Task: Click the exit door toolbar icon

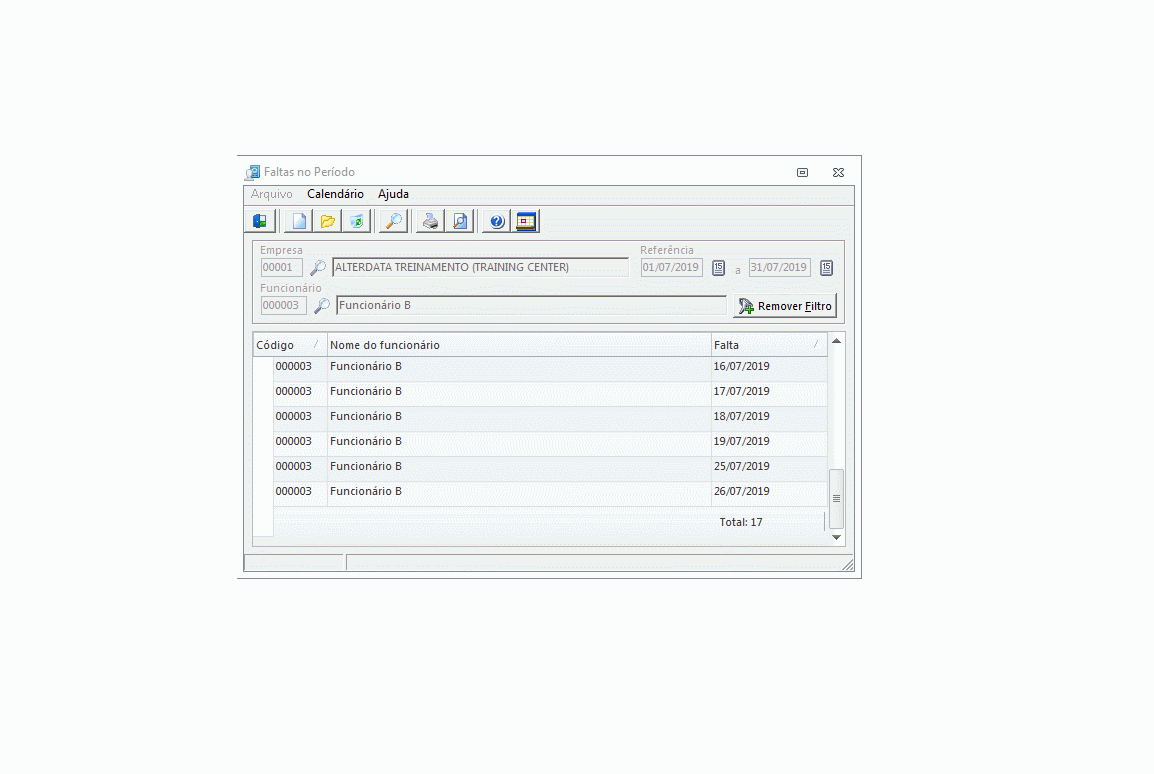Action: (261, 221)
